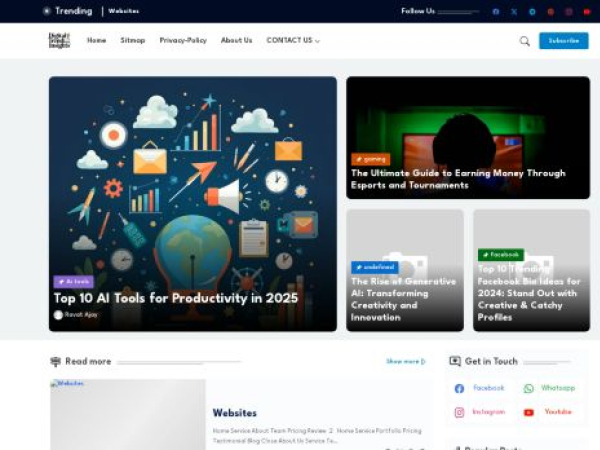Click the Show more link
Screen dimensions: 600x450
pyautogui.click(x=405, y=361)
